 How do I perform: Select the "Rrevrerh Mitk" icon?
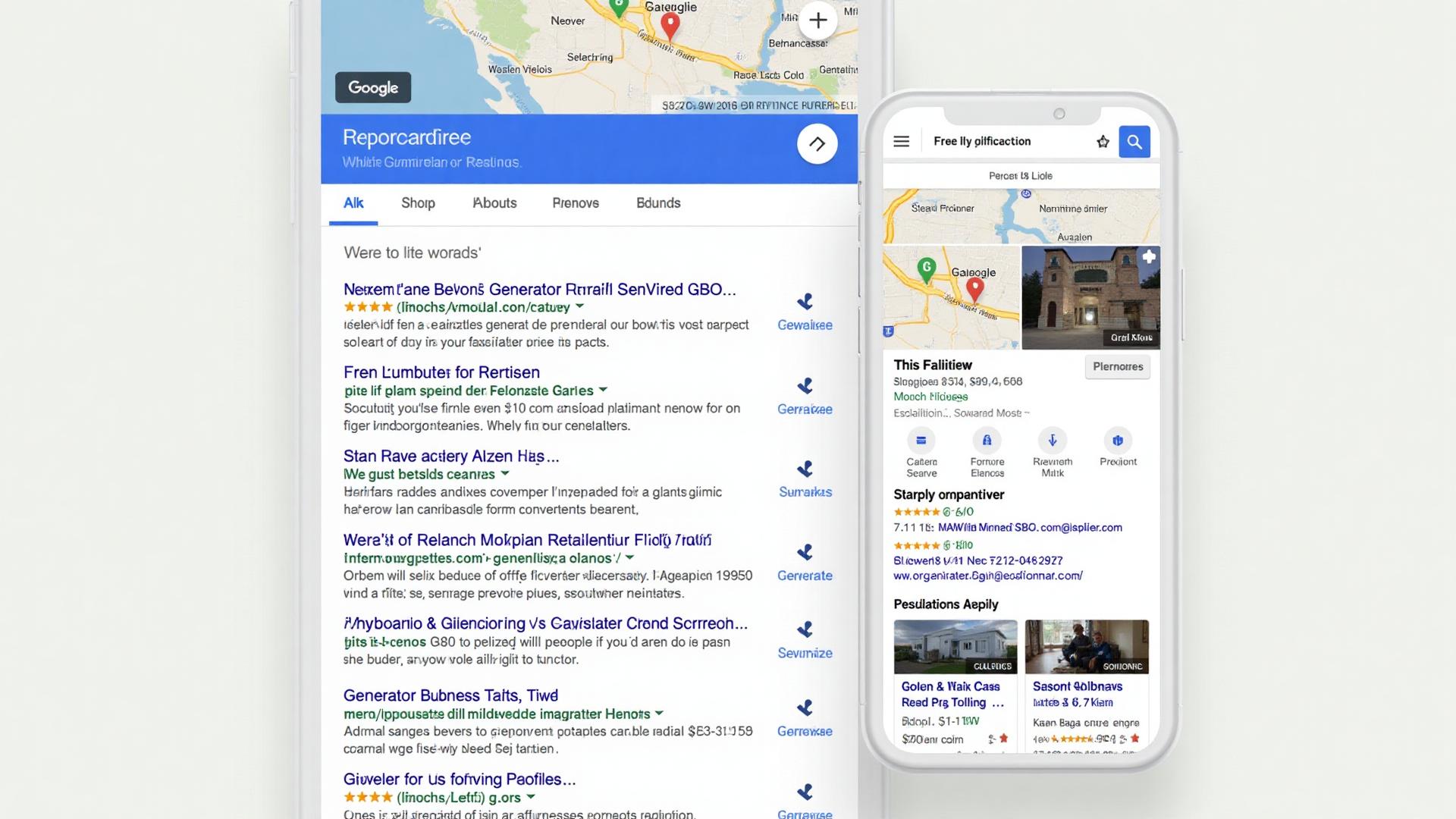tap(1052, 441)
